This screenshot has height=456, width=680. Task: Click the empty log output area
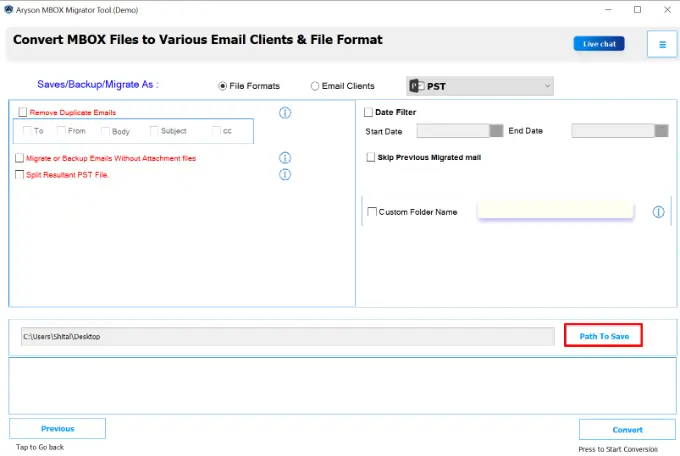(342, 386)
